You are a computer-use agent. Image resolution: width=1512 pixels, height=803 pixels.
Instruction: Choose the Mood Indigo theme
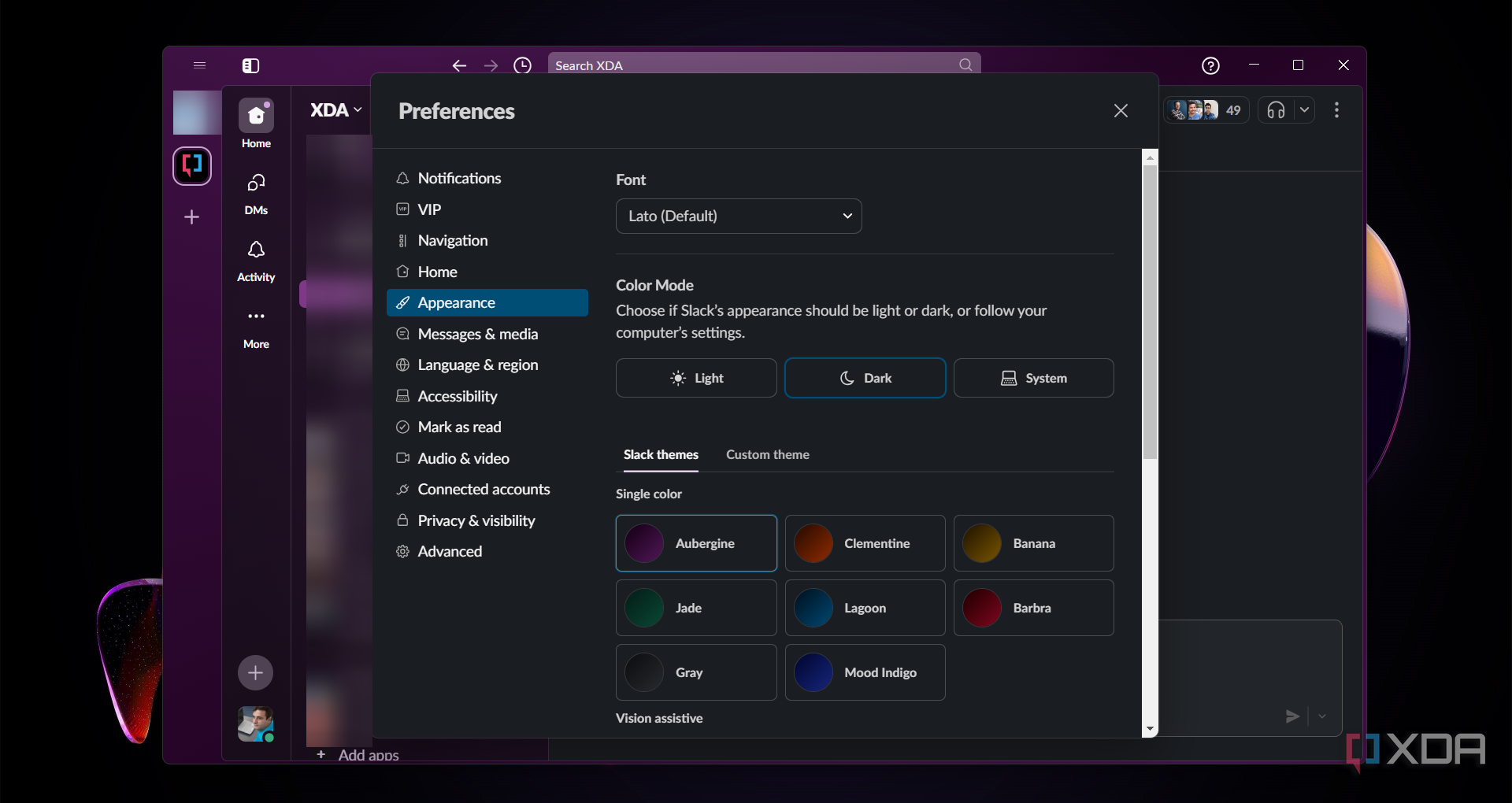tap(865, 672)
